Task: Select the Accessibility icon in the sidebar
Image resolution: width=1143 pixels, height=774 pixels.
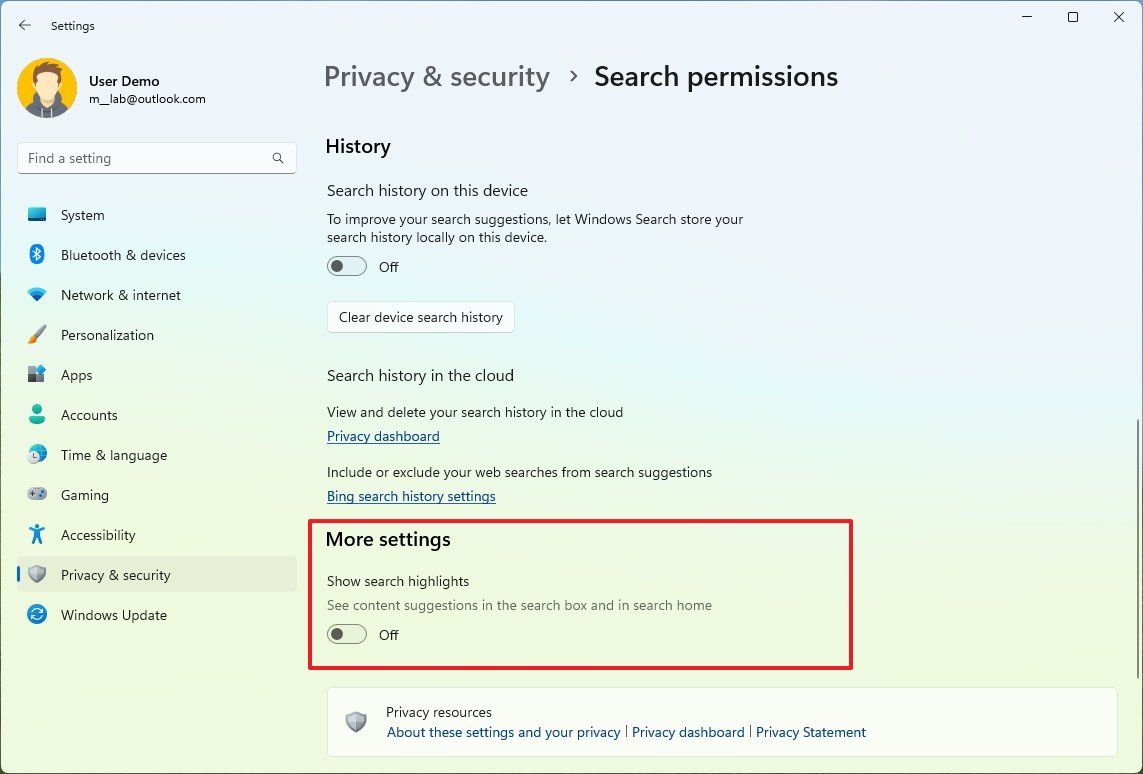Action: (36, 535)
